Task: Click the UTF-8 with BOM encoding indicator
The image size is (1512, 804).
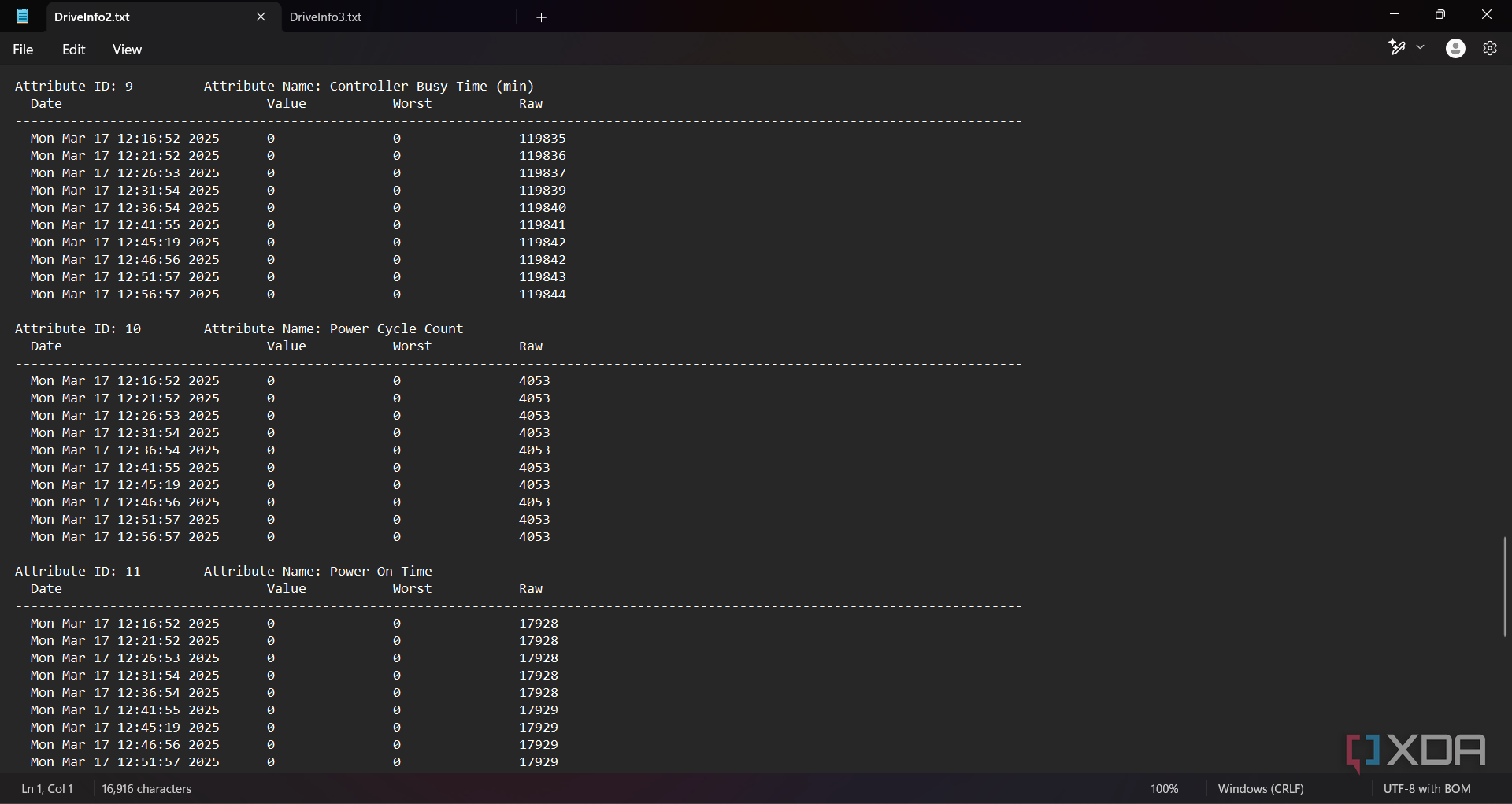Action: click(1427, 788)
